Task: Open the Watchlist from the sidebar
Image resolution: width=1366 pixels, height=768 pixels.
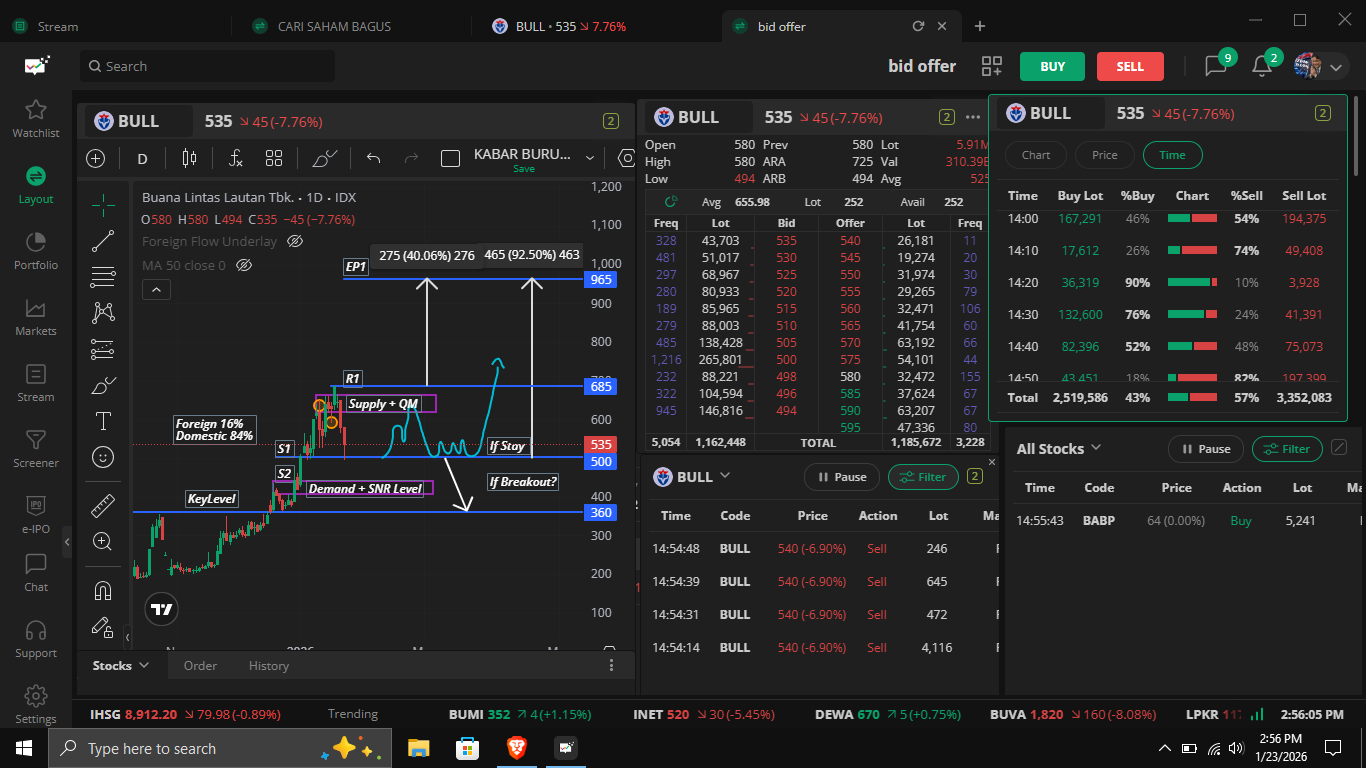Action: [x=36, y=118]
